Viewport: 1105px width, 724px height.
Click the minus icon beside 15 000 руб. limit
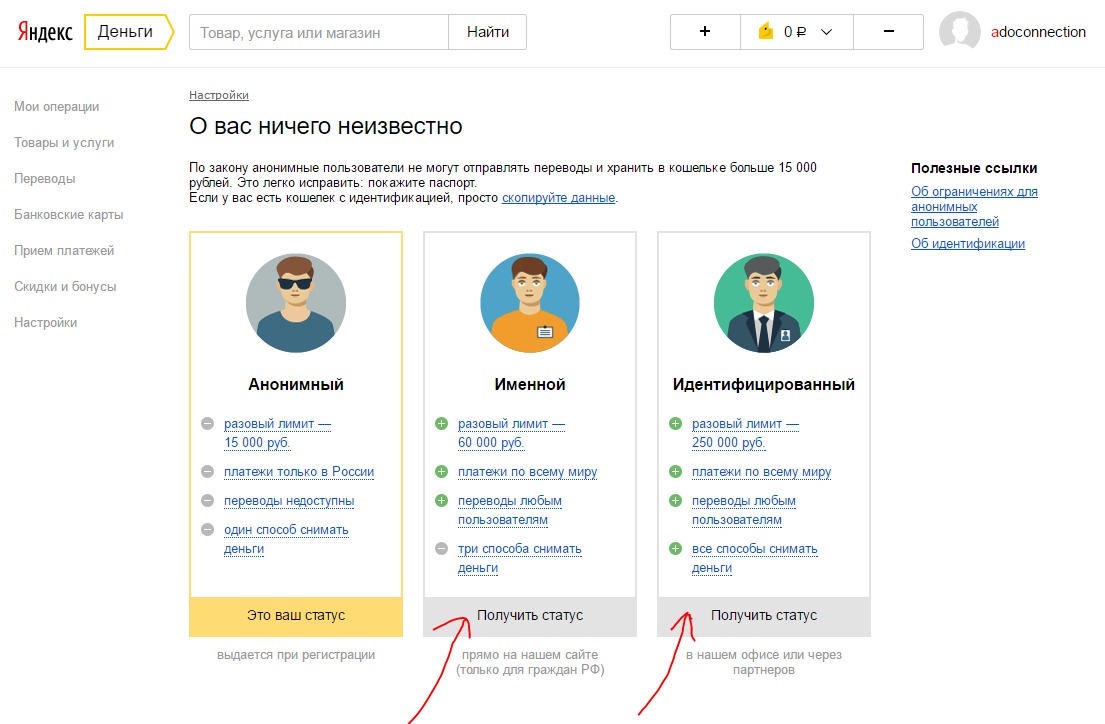pos(207,424)
